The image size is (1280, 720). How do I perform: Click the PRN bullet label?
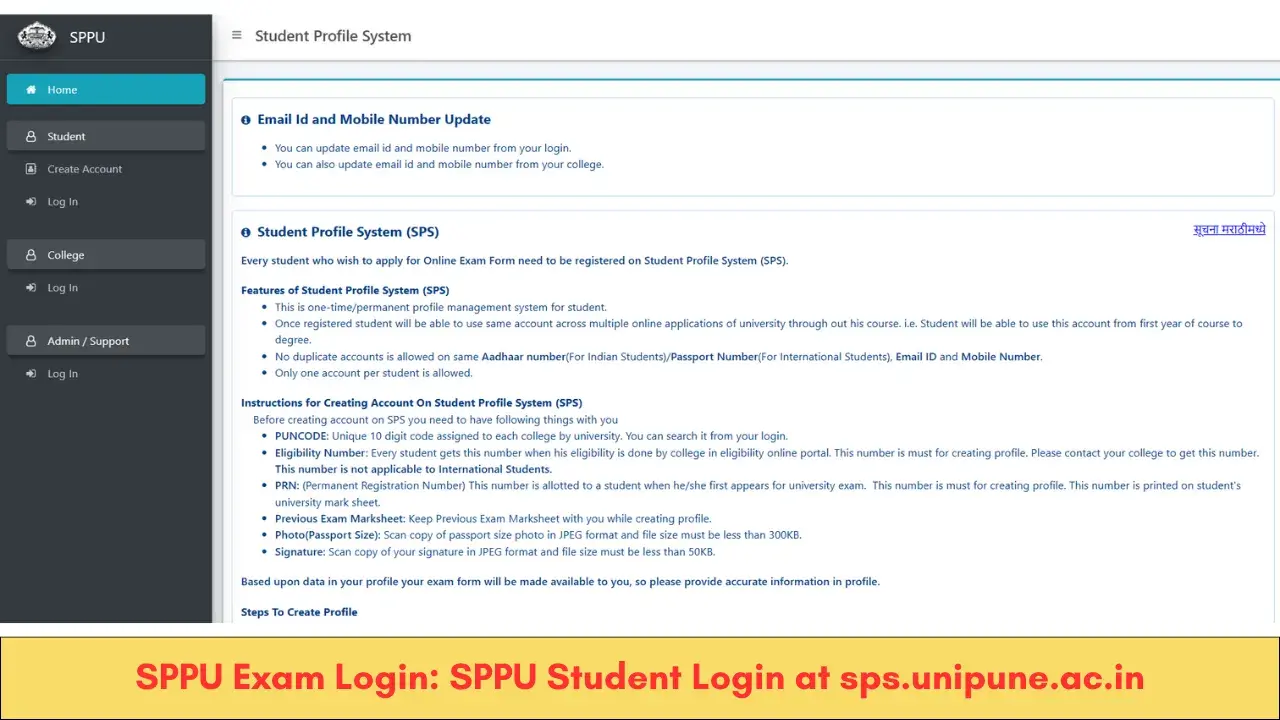click(287, 485)
